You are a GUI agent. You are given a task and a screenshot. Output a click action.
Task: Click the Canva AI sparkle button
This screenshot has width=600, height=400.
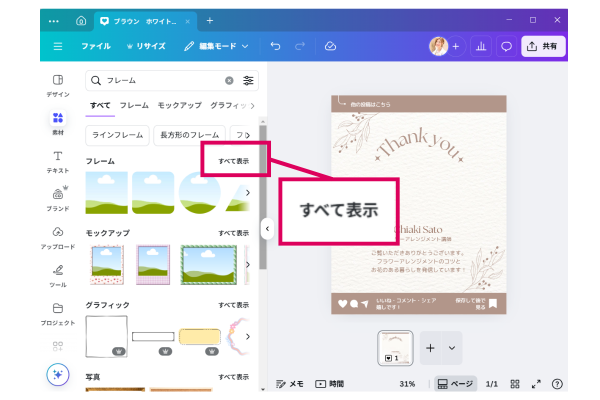58,374
